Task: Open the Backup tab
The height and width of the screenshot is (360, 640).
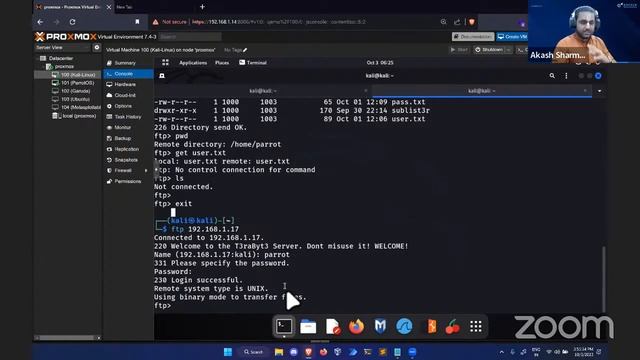Action: (122, 138)
